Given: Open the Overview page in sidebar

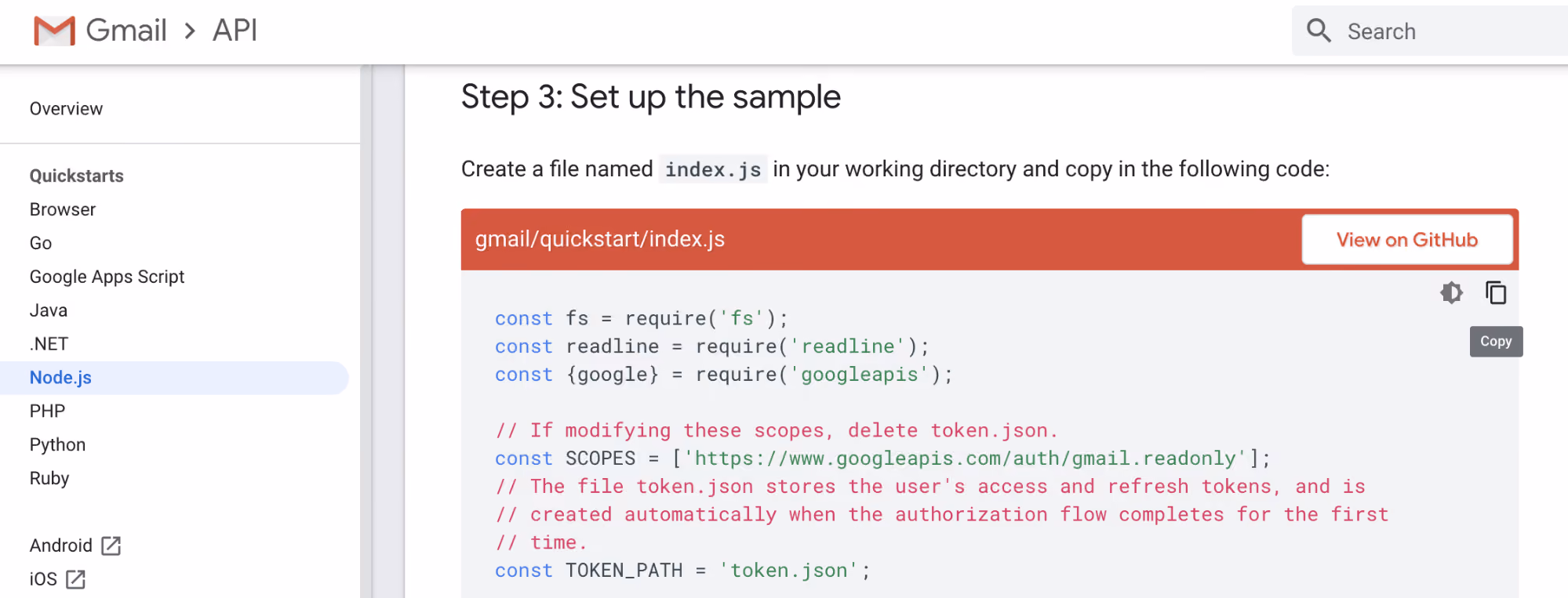Looking at the screenshot, I should coord(66,109).
